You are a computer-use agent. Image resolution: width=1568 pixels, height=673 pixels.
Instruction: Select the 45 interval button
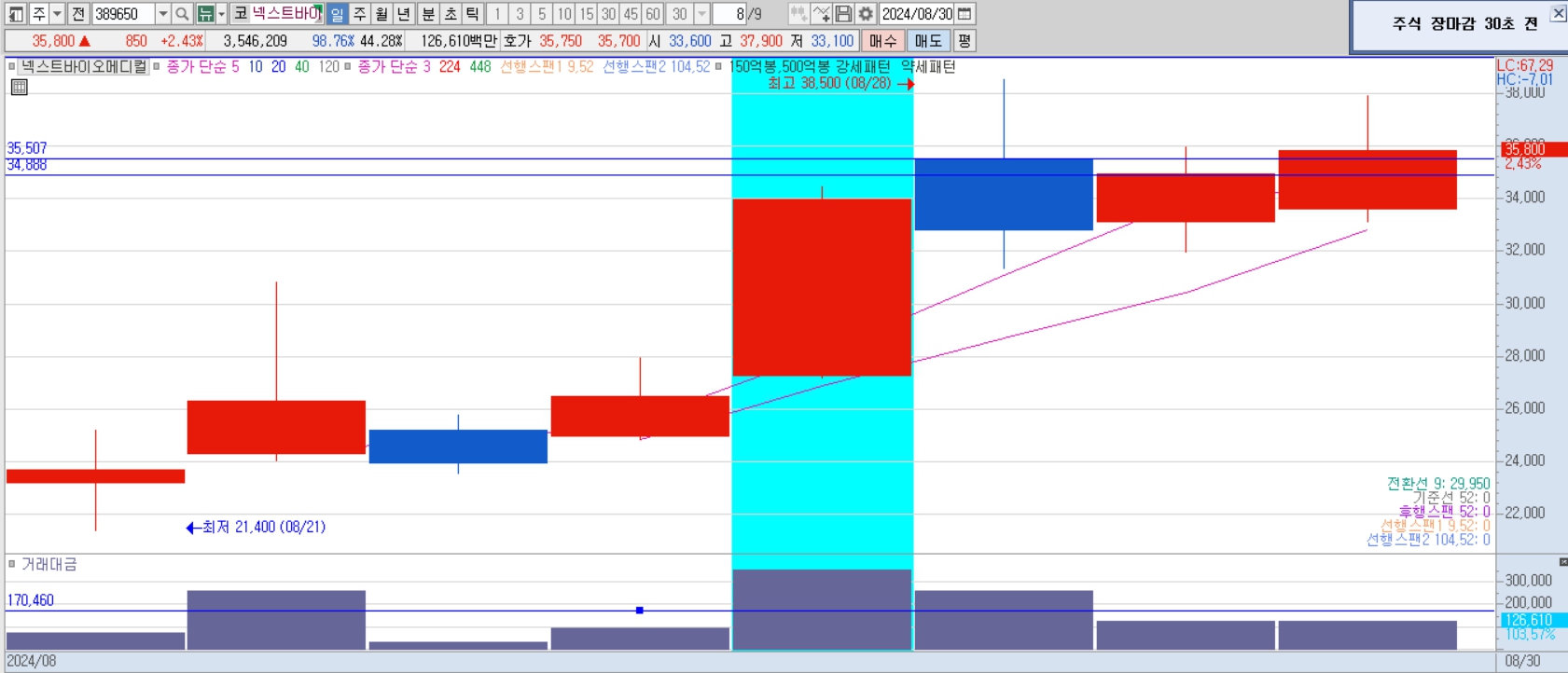[x=631, y=14]
